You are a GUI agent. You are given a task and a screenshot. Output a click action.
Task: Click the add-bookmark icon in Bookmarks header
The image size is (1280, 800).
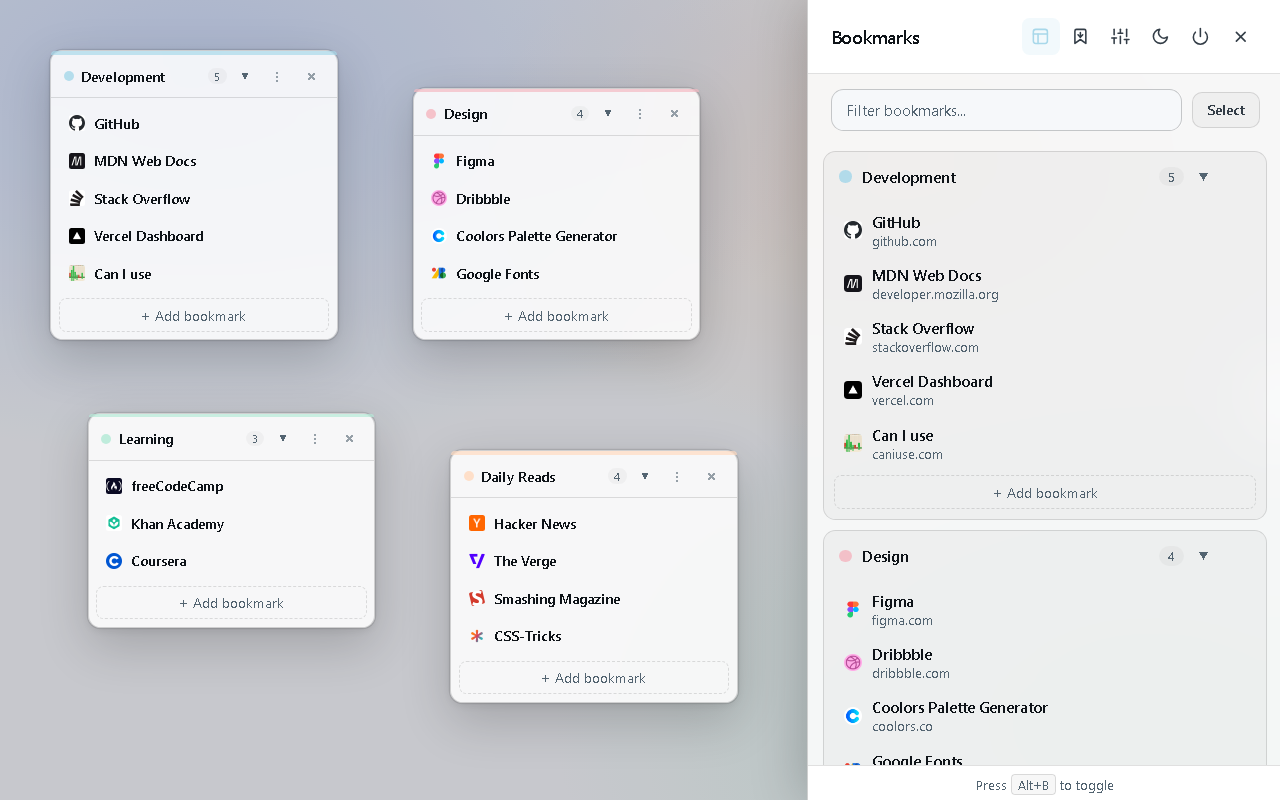[1080, 37]
